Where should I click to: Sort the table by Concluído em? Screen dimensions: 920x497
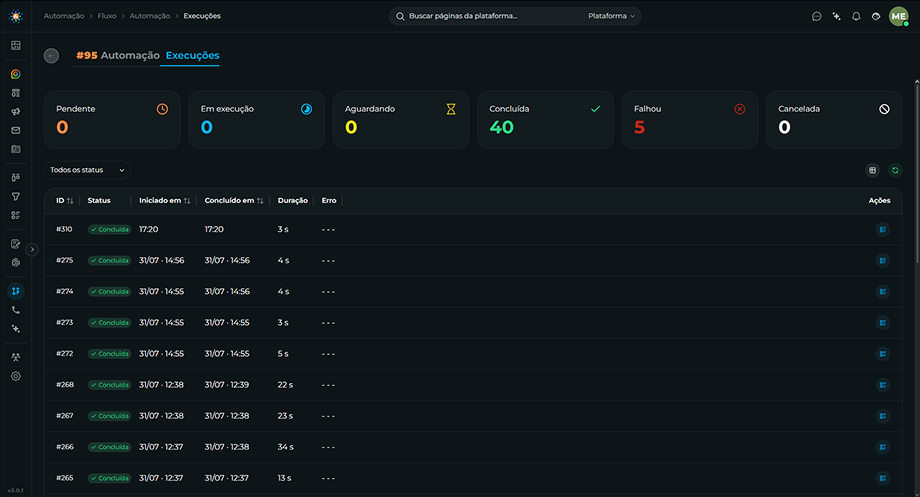(x=234, y=201)
